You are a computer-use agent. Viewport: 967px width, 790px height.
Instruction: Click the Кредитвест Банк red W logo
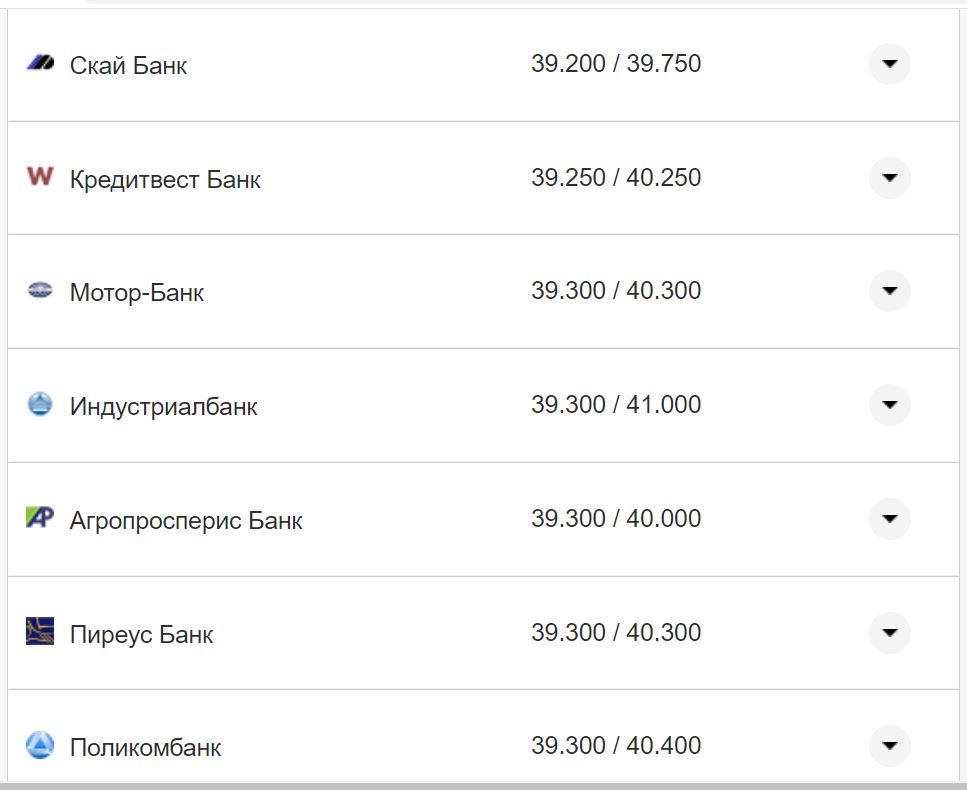point(40,177)
